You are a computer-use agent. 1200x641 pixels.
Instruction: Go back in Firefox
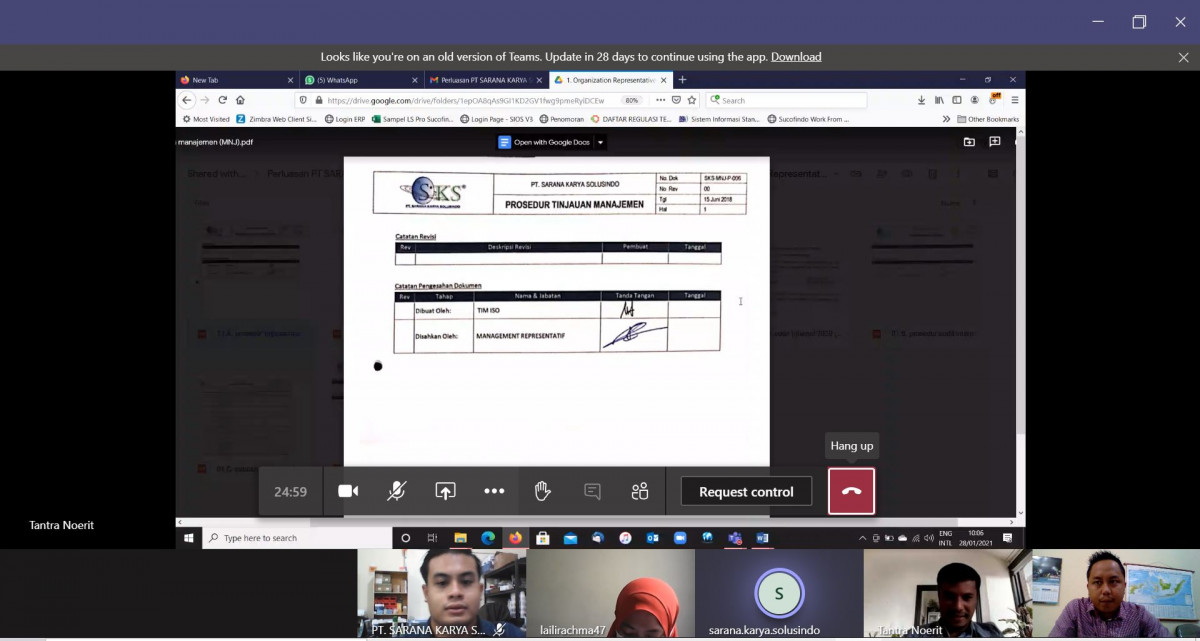click(x=187, y=100)
